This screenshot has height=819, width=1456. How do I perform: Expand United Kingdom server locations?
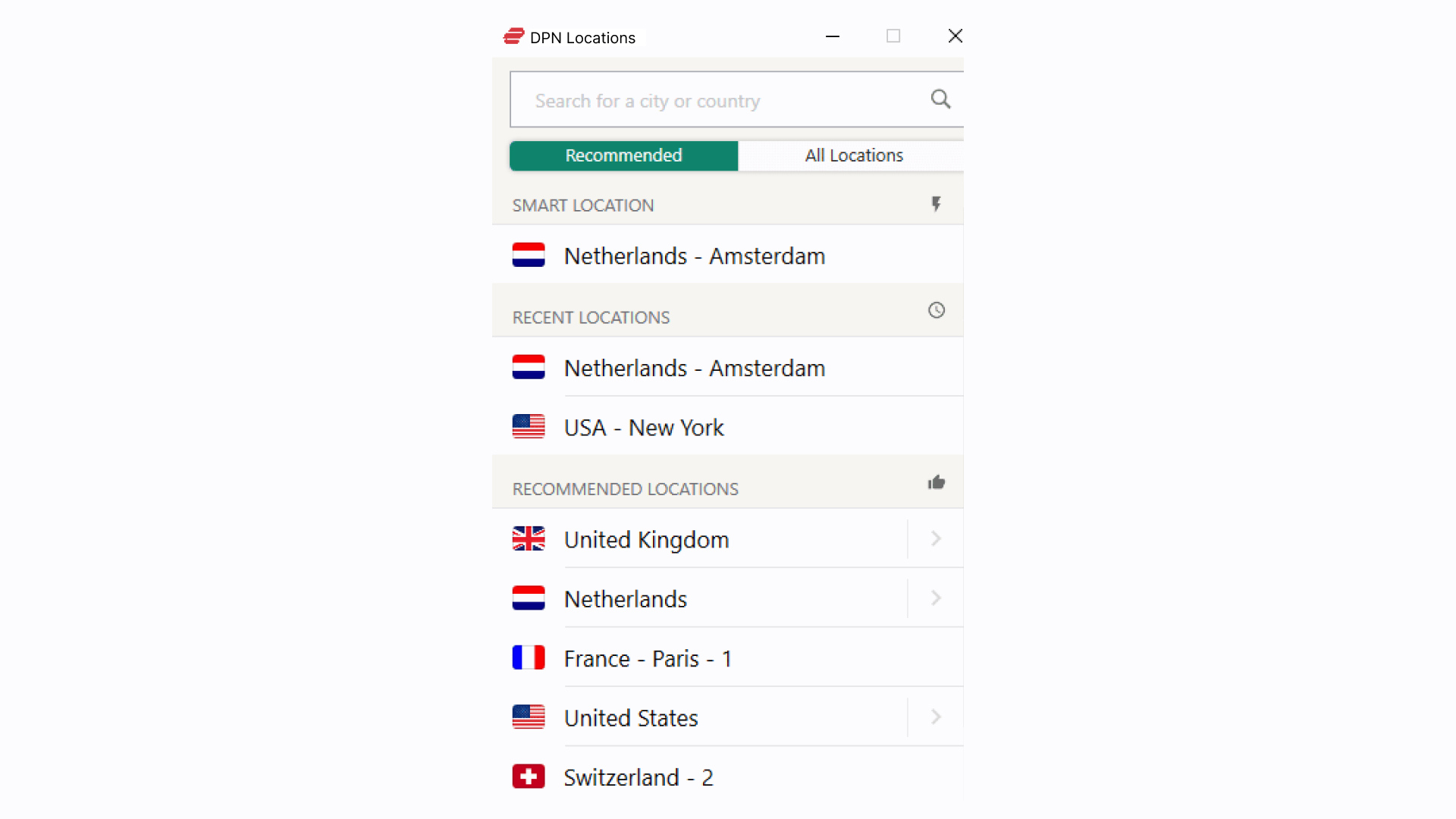[x=935, y=538]
